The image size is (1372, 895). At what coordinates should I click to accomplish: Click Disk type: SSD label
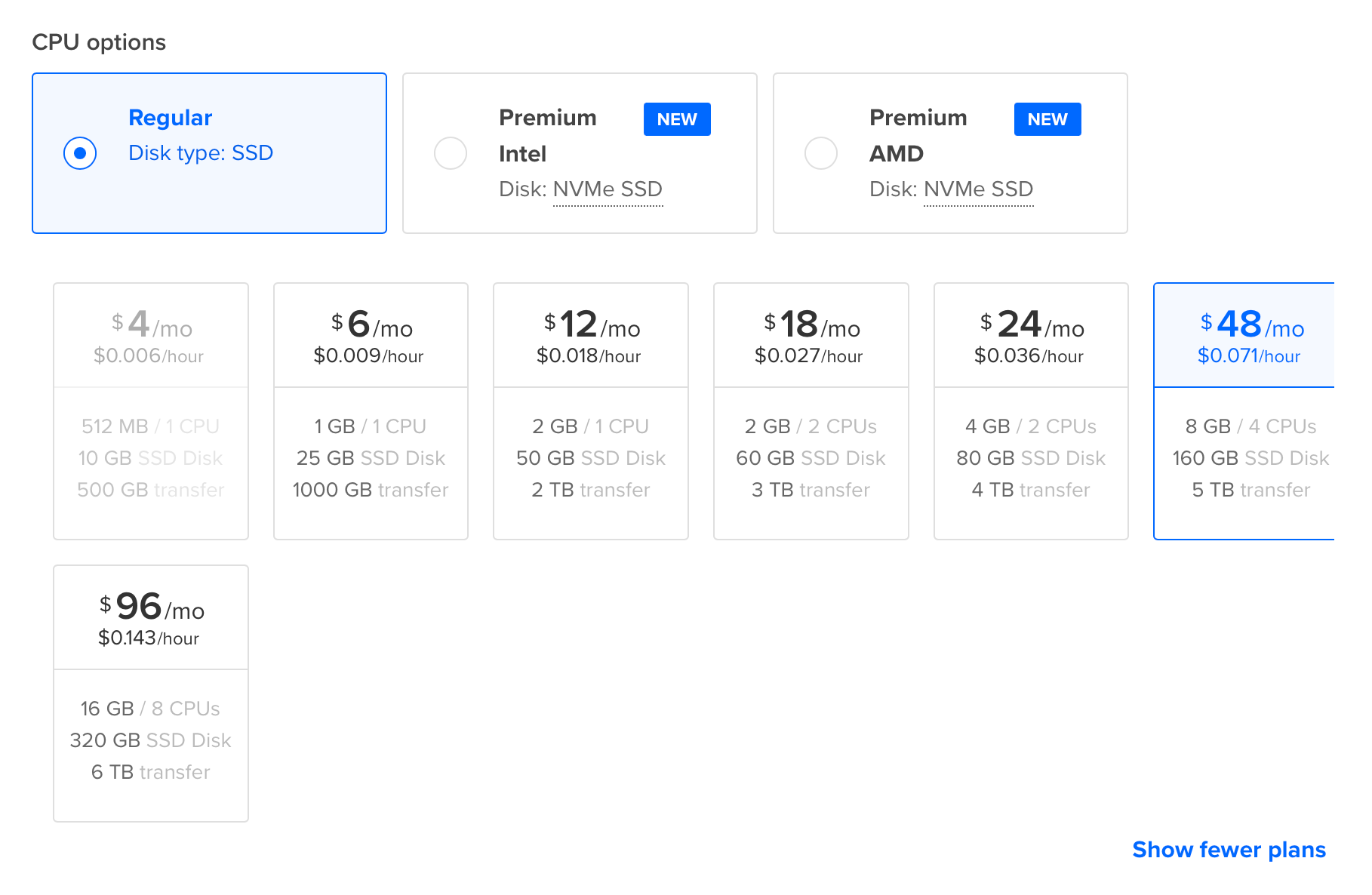point(201,153)
